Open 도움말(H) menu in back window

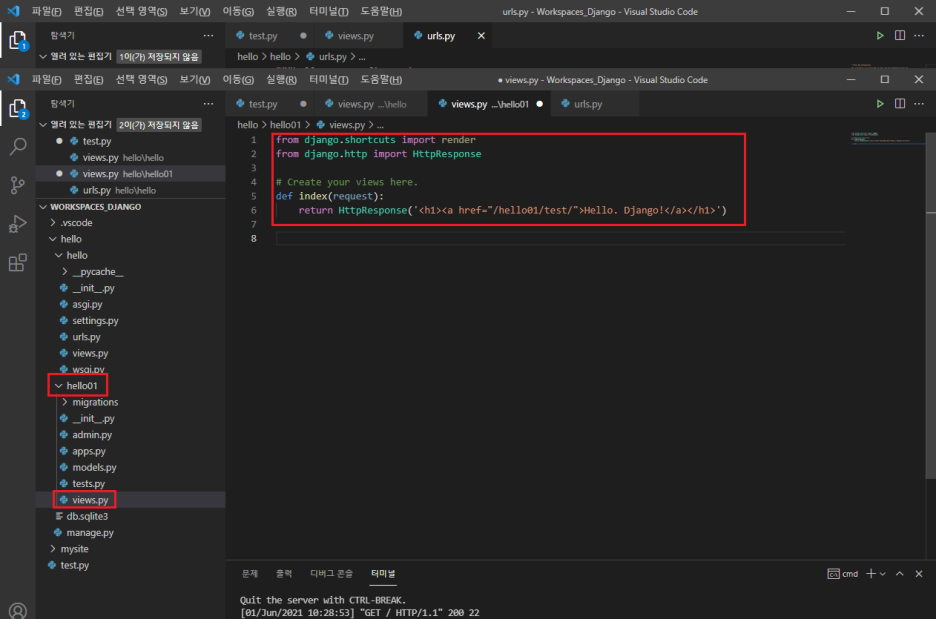pos(381,11)
